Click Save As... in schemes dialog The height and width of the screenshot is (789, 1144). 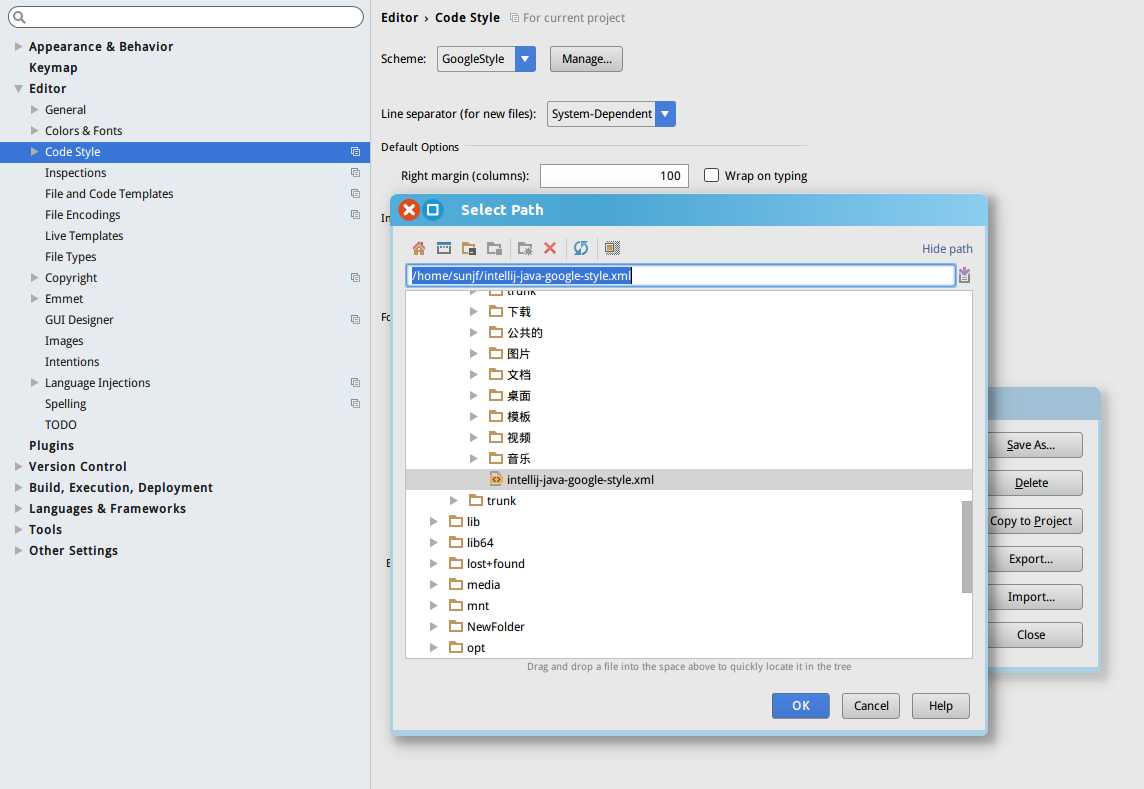[1034, 445]
